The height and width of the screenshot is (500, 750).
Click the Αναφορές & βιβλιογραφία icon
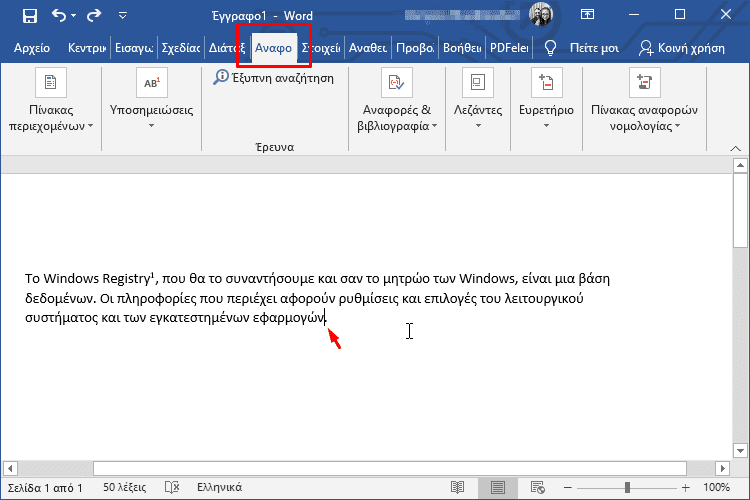coord(397,82)
